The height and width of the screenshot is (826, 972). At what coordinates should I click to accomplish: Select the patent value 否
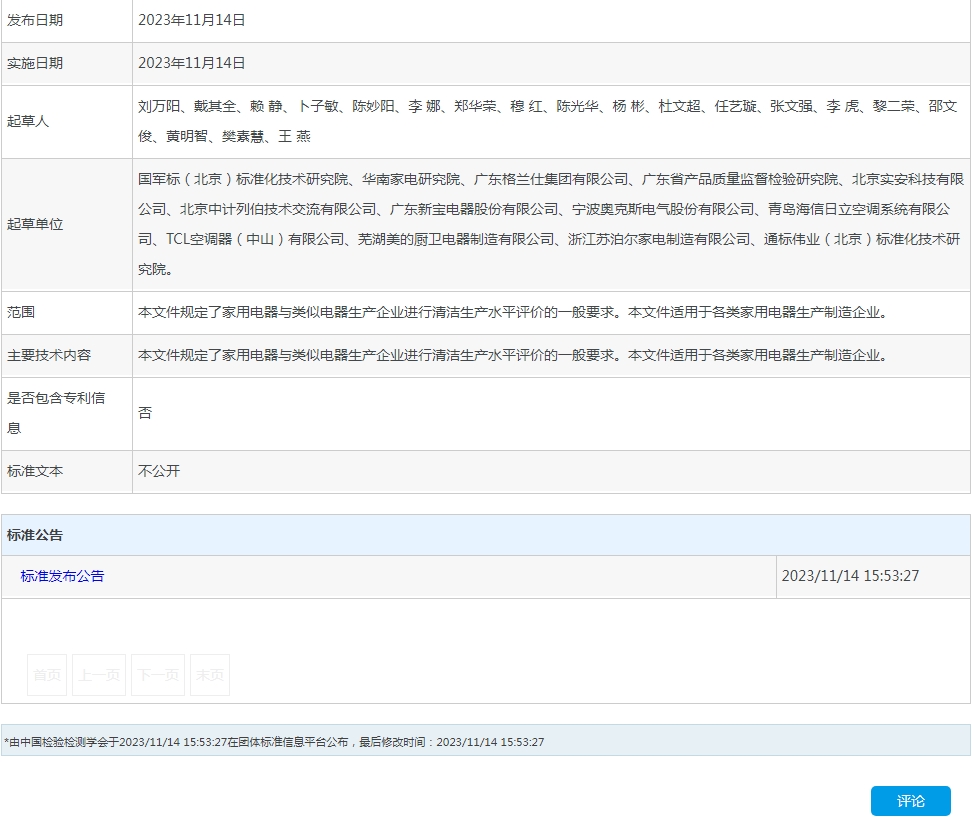click(145, 413)
